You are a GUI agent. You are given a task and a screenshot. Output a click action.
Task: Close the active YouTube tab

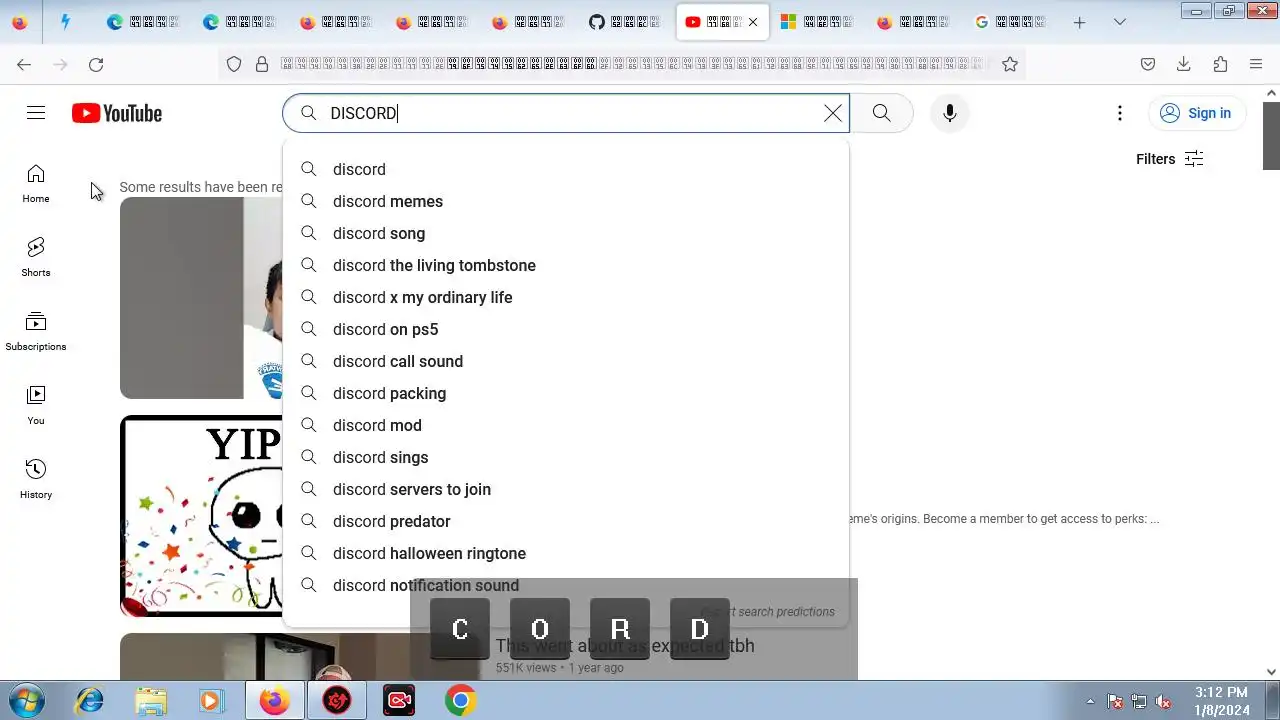point(753,22)
